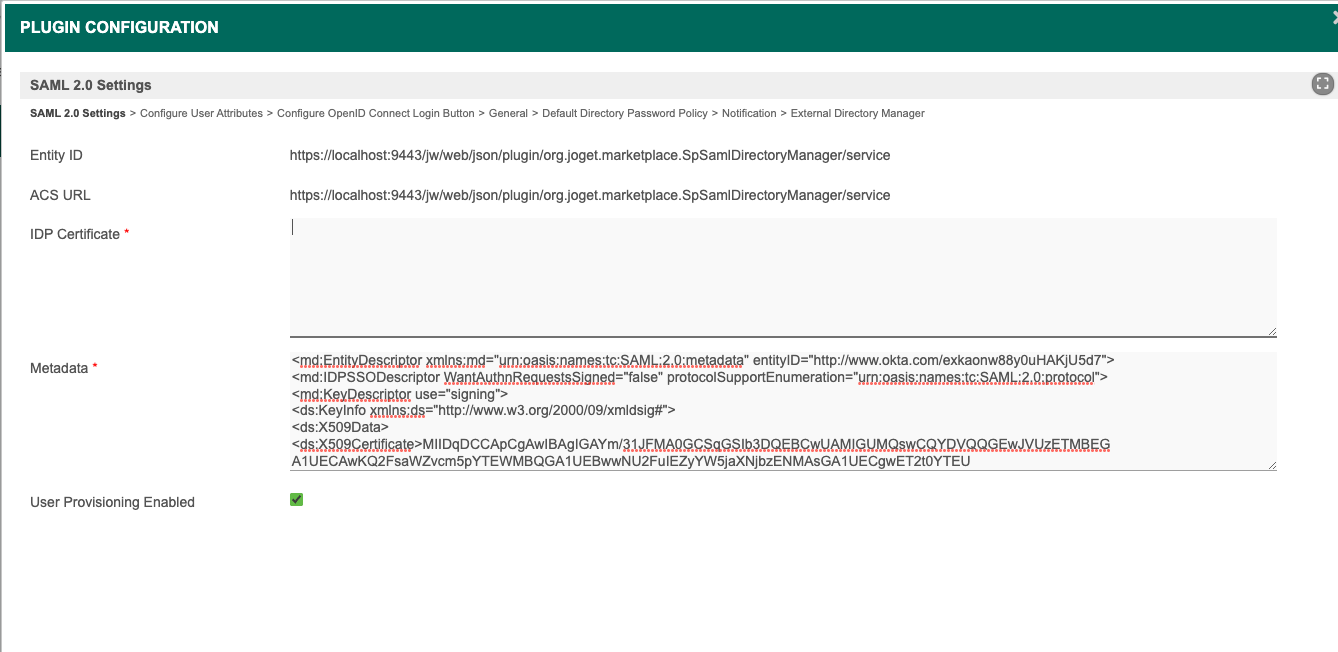Toggle fullscreen for SAML 2.0 Settings panel

pos(1322,84)
